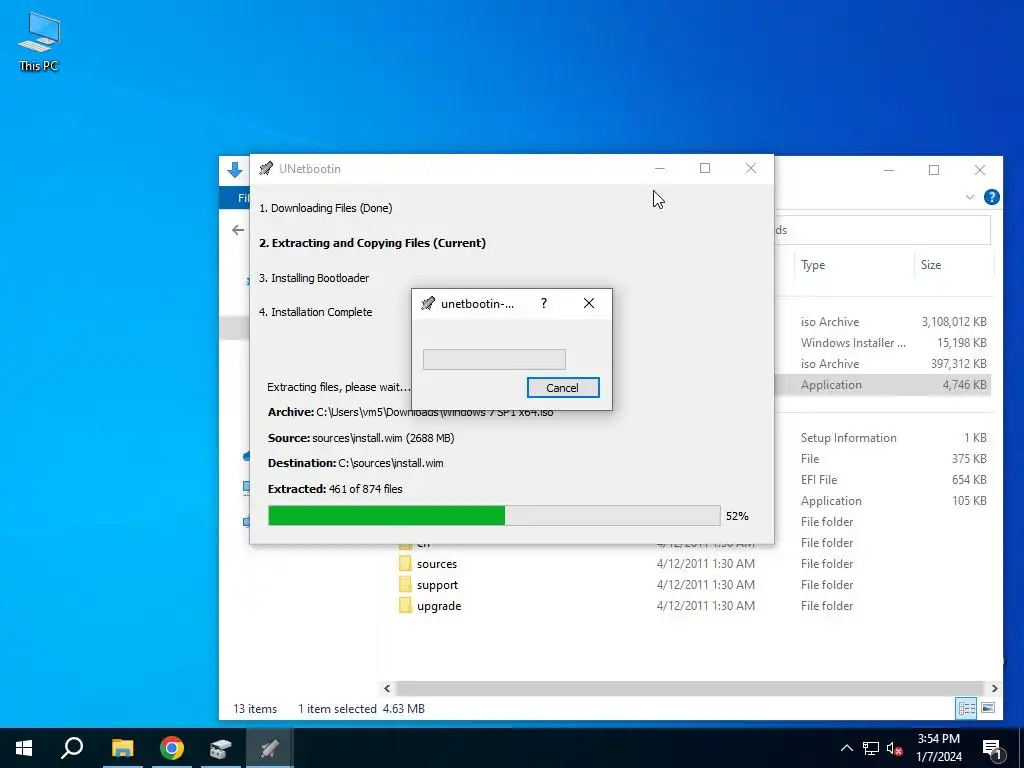Click '1 item selected 4.63 MB' status text
1024x768 pixels.
pos(361,709)
